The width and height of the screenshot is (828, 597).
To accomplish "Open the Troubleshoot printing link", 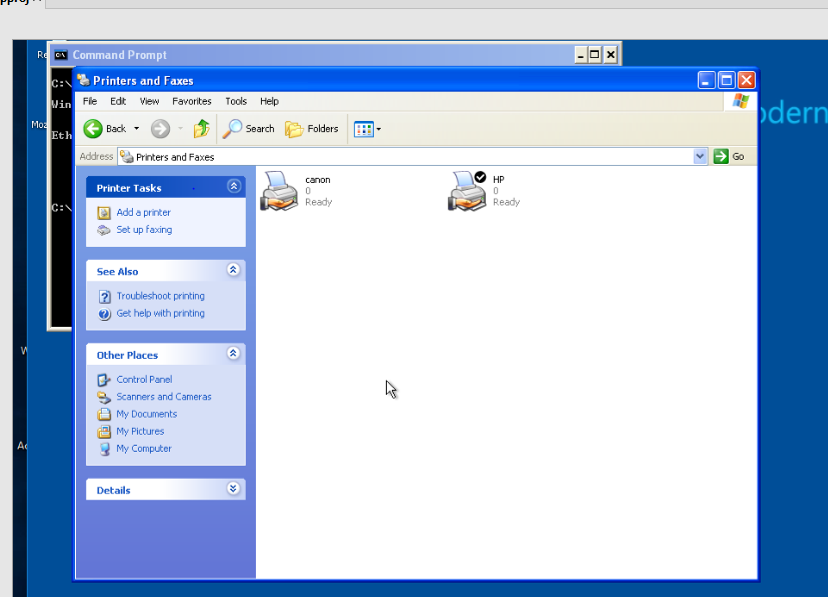I will pyautogui.click(x=160, y=296).
